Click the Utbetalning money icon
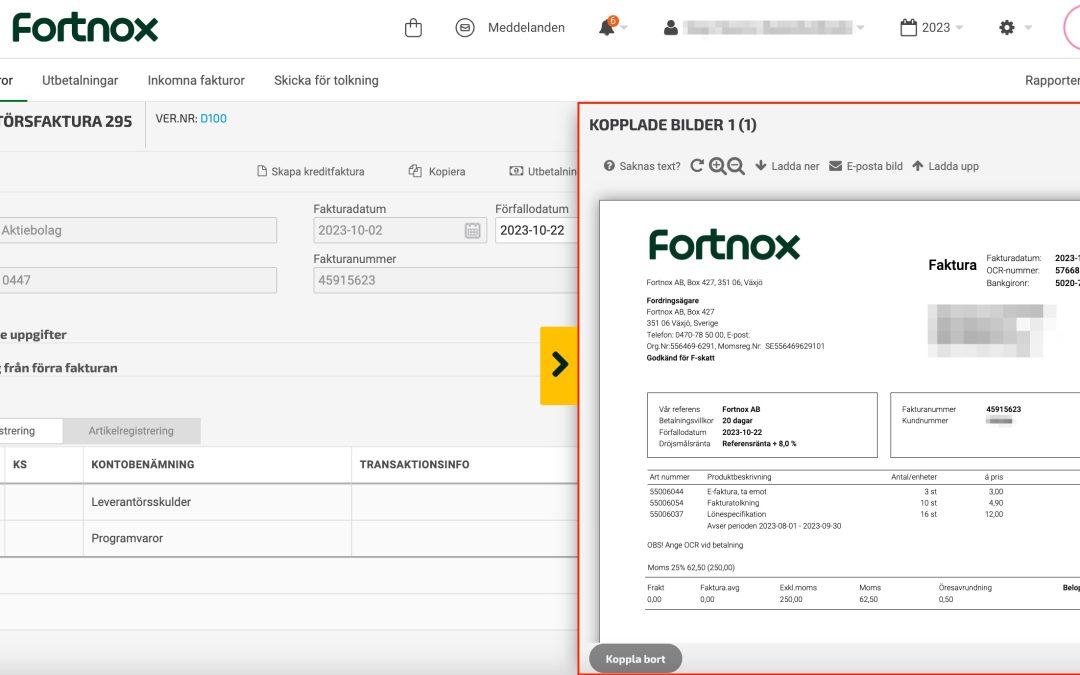The image size is (1080, 675). [x=516, y=171]
